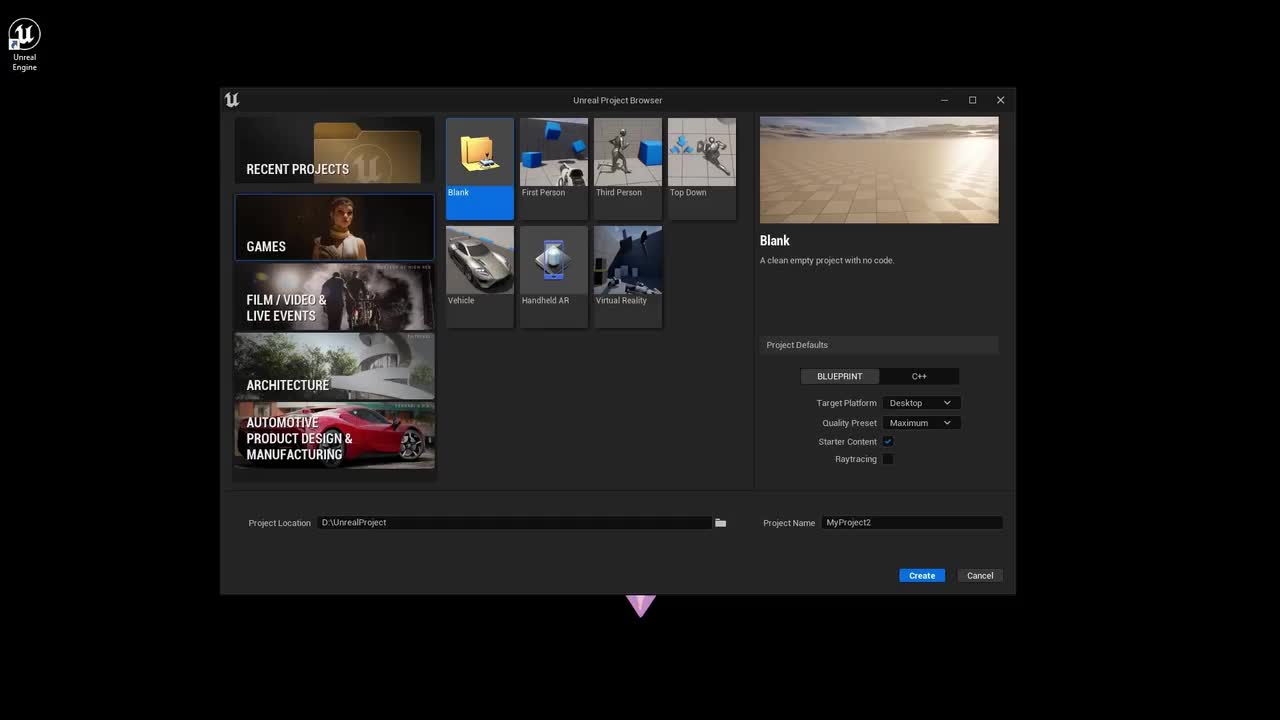Open the Target Platform dropdown
This screenshot has width=1280, height=720.
[x=921, y=403]
